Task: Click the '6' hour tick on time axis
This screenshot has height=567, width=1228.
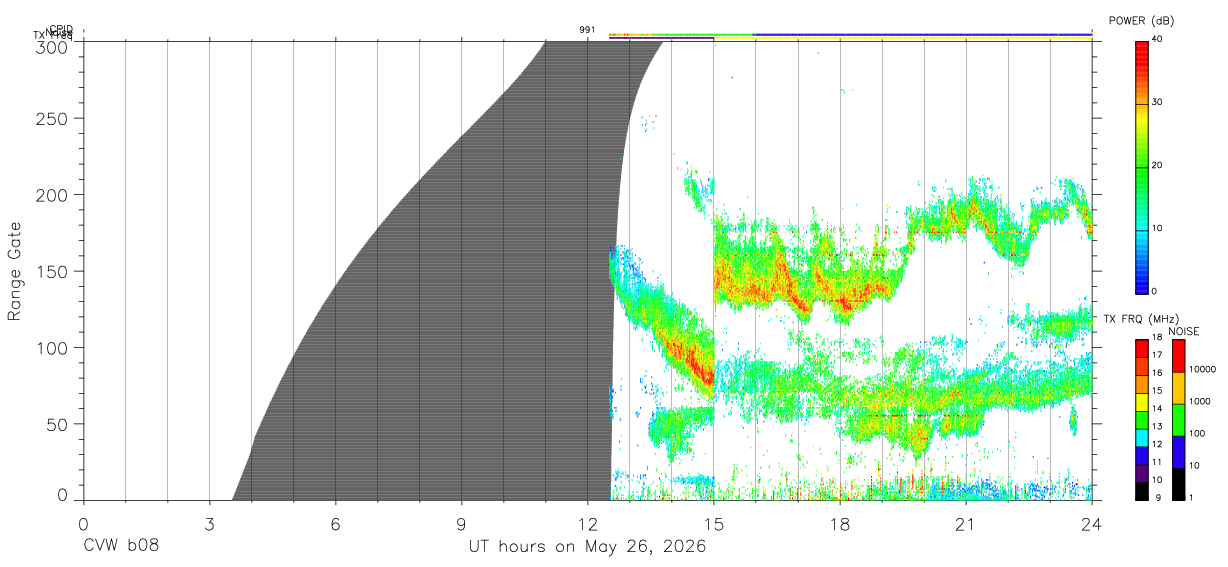Action: 336,524
